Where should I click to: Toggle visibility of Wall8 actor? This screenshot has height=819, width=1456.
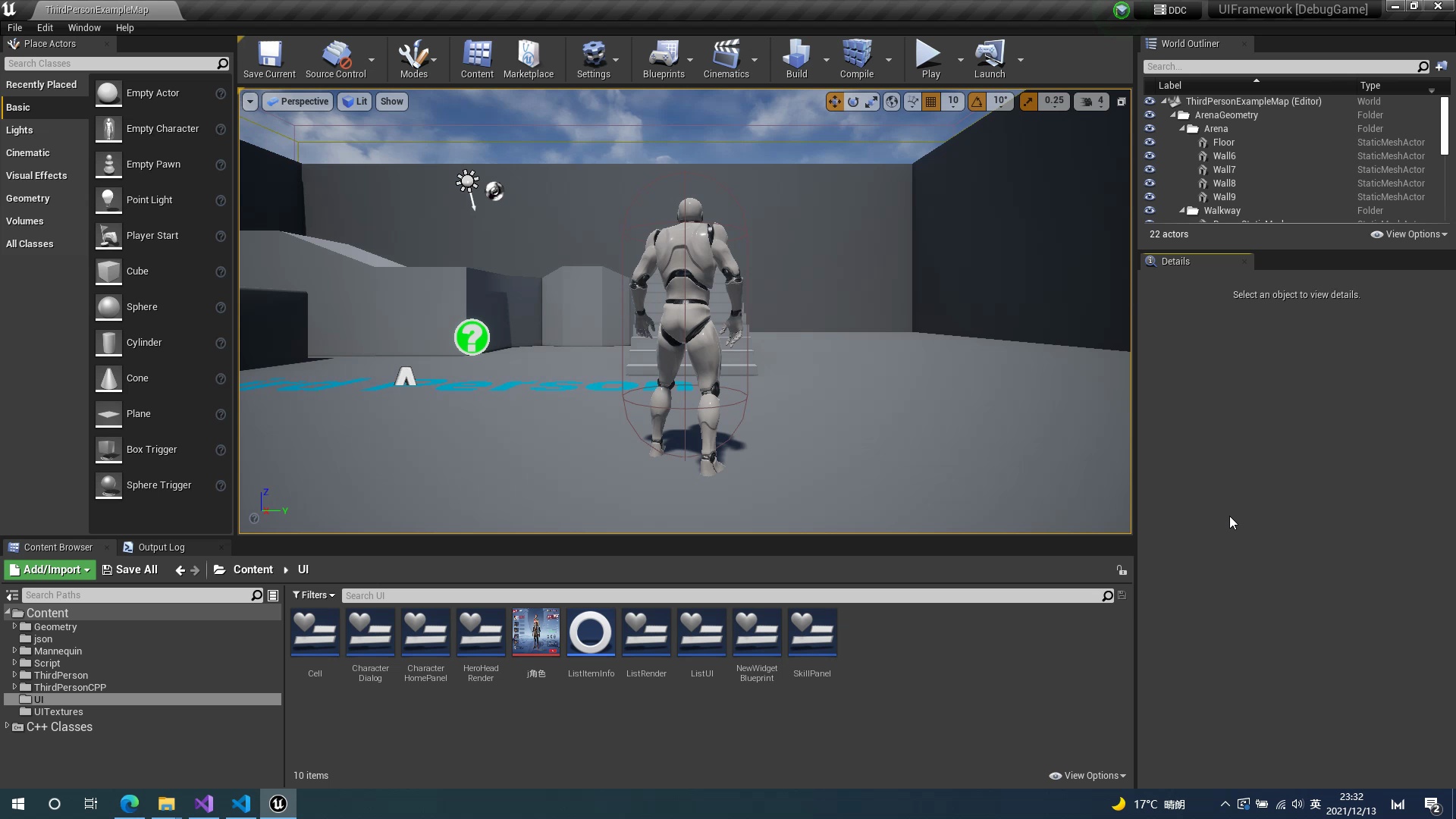point(1150,184)
